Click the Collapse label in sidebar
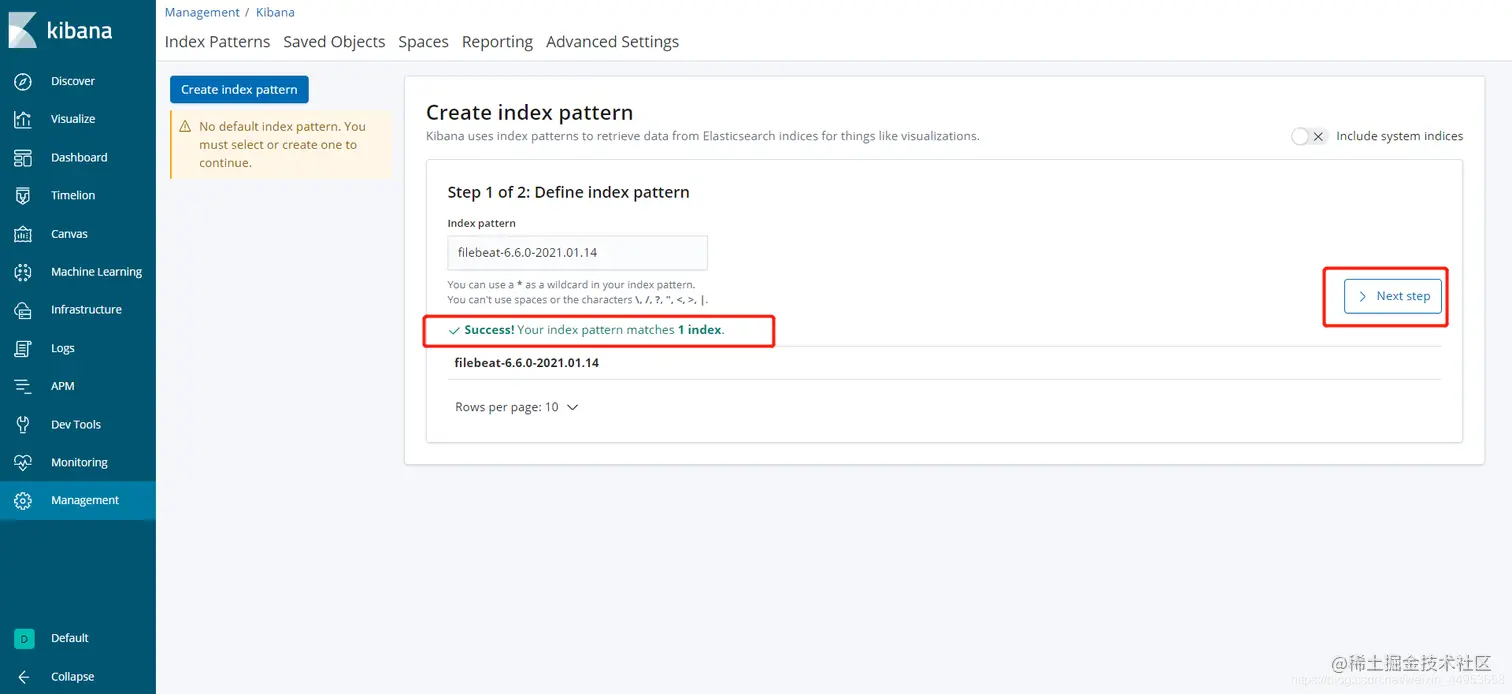Viewport: 1512px width, 694px height. 73,677
